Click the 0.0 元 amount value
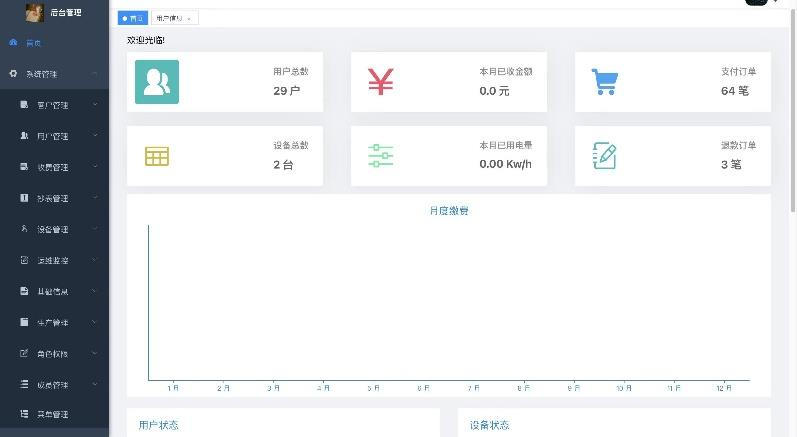797x437 pixels. click(494, 91)
